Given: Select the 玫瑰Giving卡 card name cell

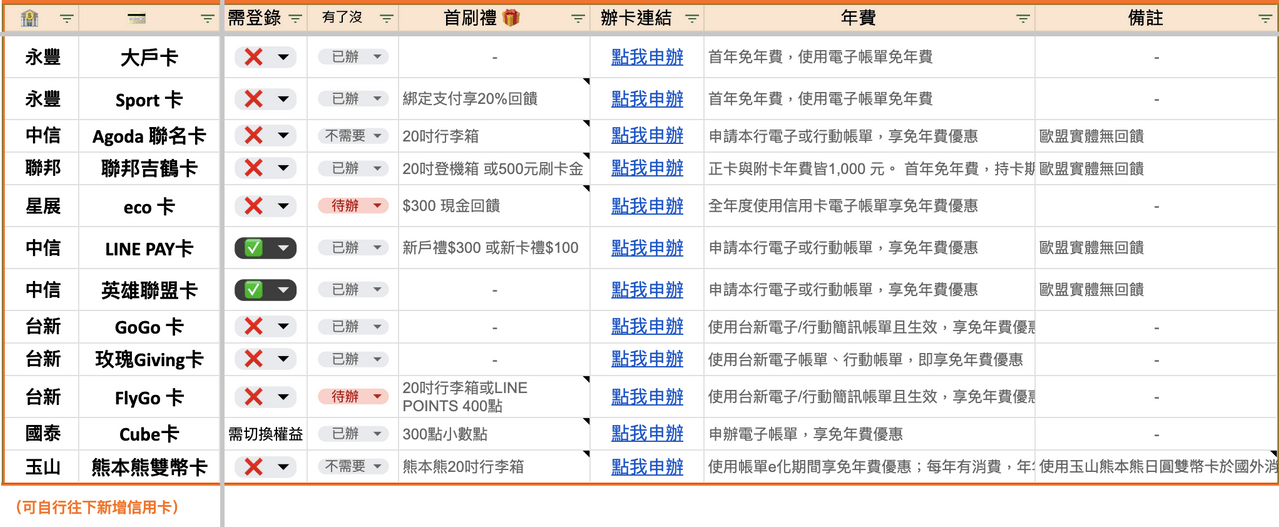Looking at the screenshot, I should point(149,359).
